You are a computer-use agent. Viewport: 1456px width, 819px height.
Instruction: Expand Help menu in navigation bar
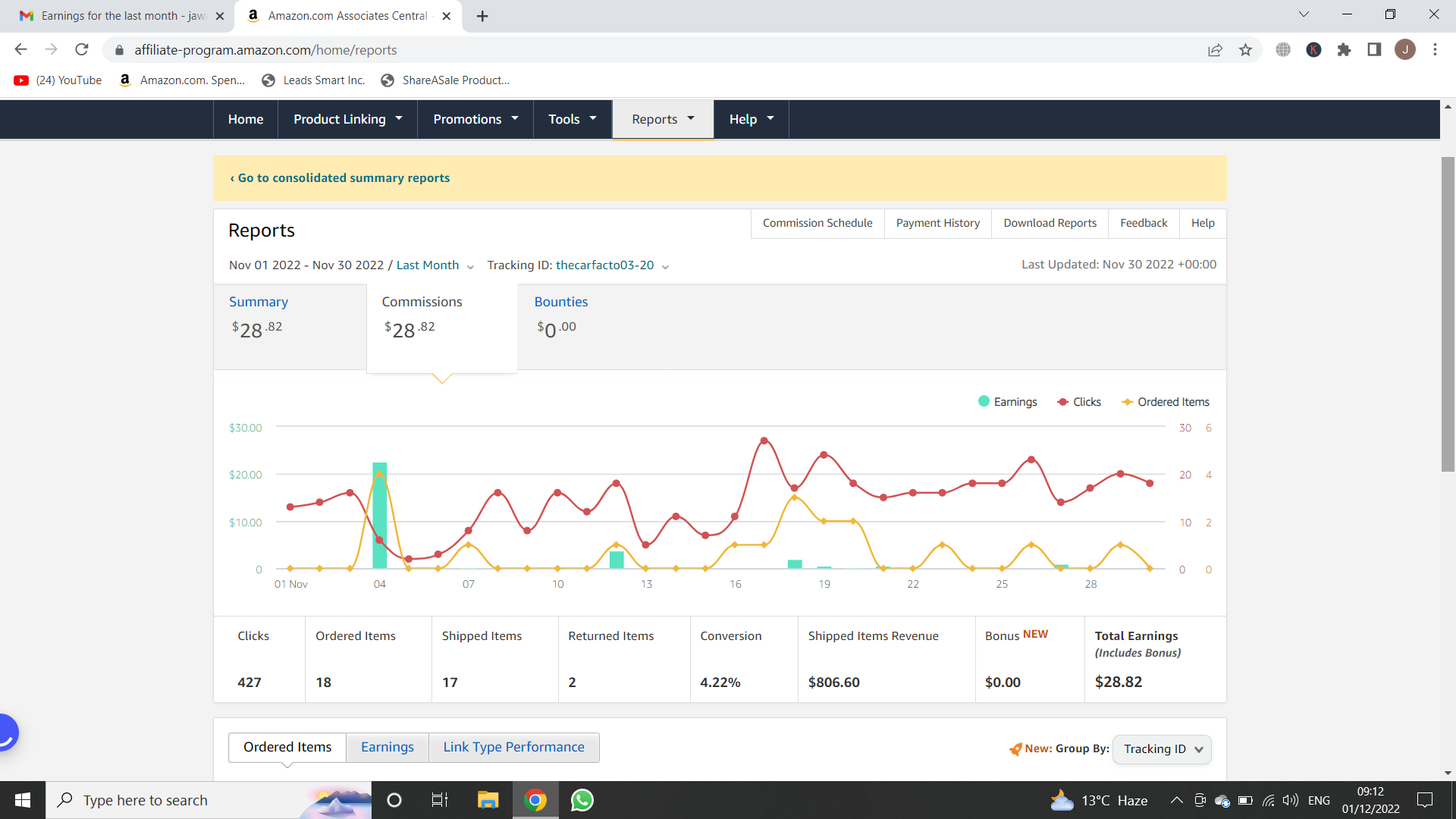pos(752,119)
